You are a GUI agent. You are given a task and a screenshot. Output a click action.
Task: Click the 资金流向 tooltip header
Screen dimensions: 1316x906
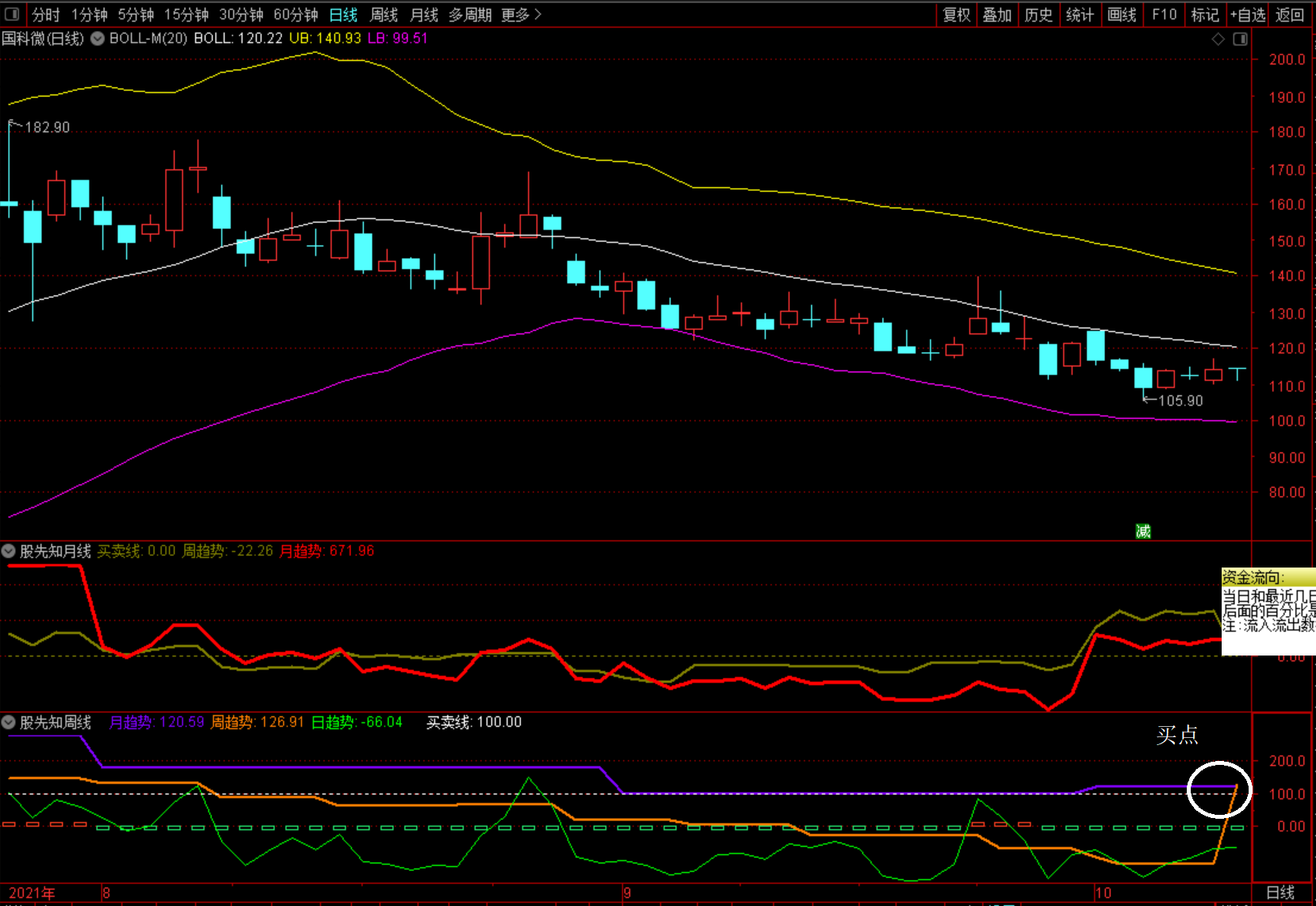pyautogui.click(x=1268, y=577)
